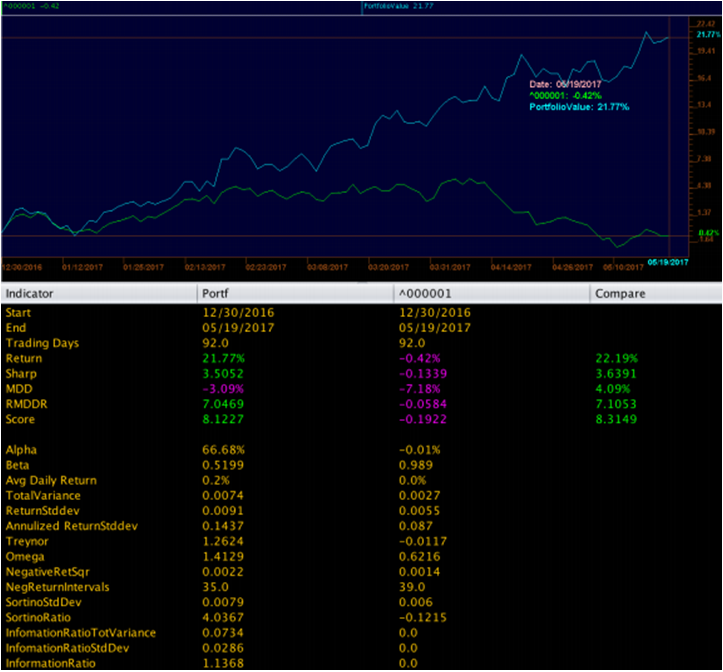Viewport: 723px width, 672px height.
Task: Select the 'PortfolioValue 21.77' chart header legend
Action: tap(399, 6)
